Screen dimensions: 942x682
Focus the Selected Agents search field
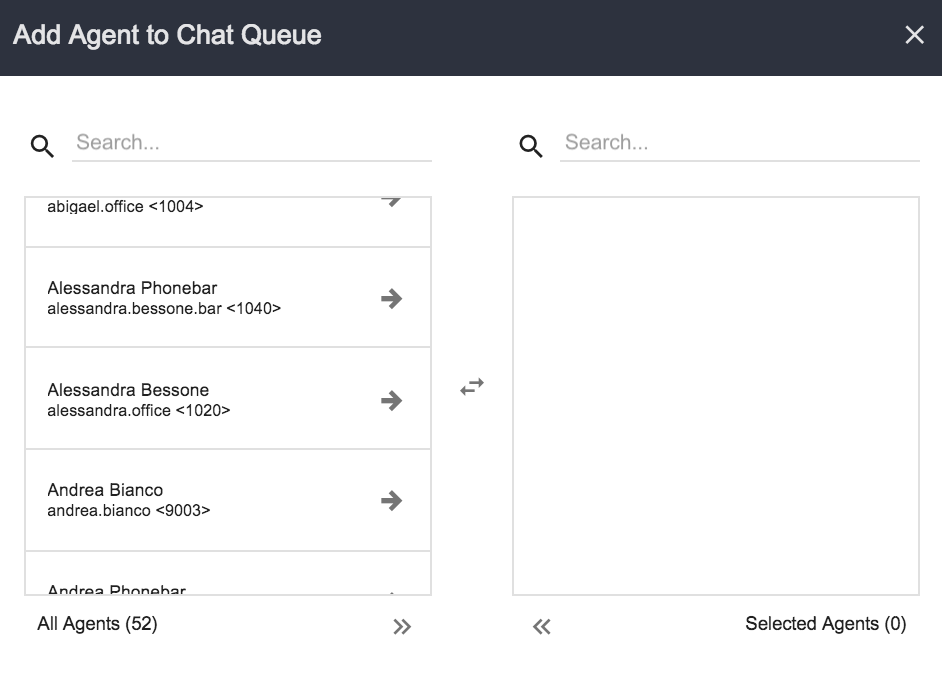pyautogui.click(x=740, y=143)
